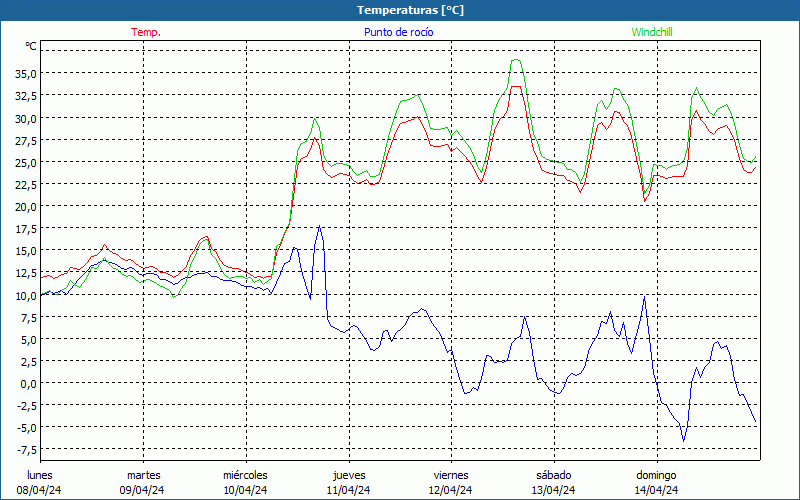Viewport: 800px width, 500px height.
Task: Click the 'Temperaturas [°C]' chart title
Action: tap(410, 10)
